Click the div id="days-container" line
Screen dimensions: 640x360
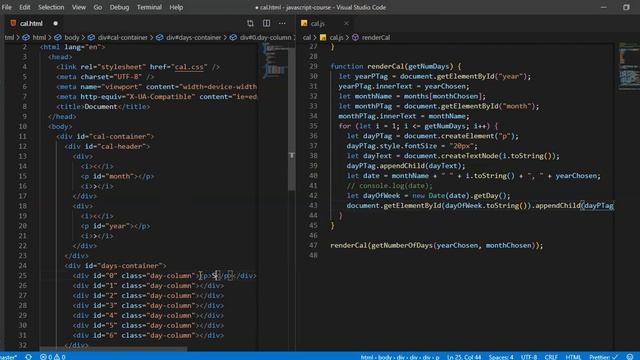coord(116,266)
